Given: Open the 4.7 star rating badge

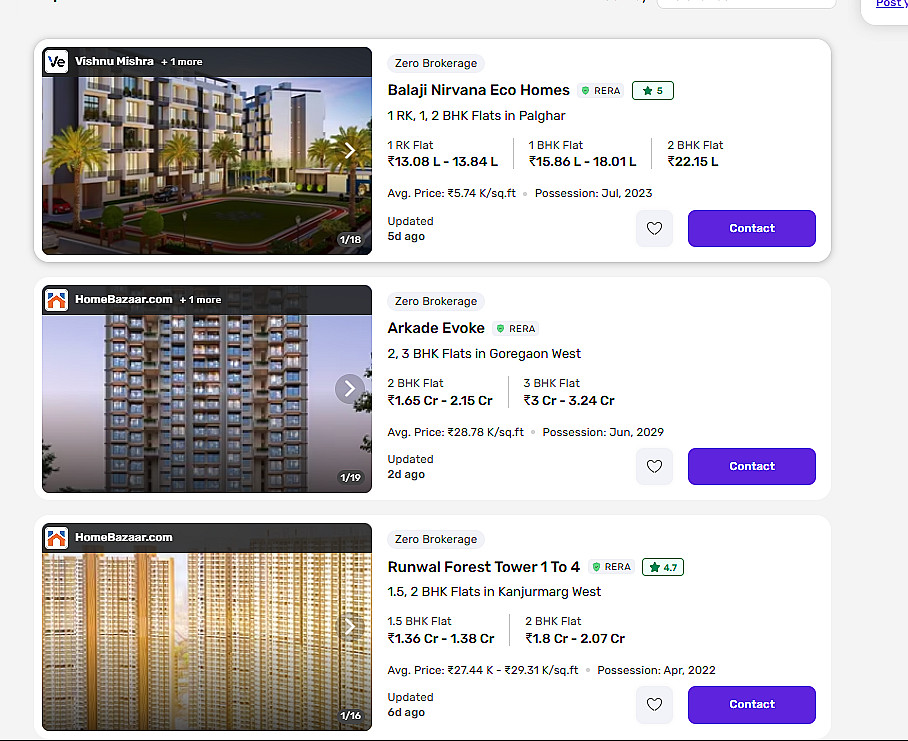Looking at the screenshot, I should 663,567.
